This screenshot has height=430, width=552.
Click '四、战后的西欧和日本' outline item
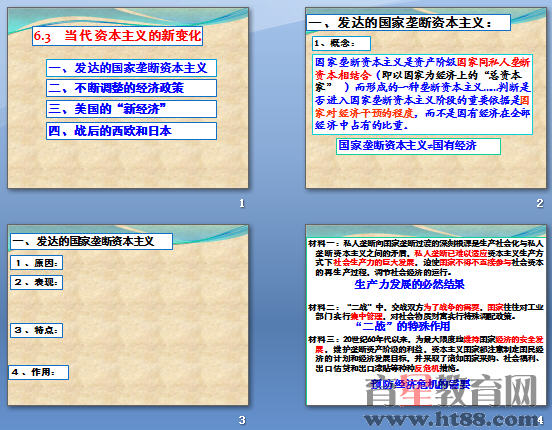pos(131,131)
